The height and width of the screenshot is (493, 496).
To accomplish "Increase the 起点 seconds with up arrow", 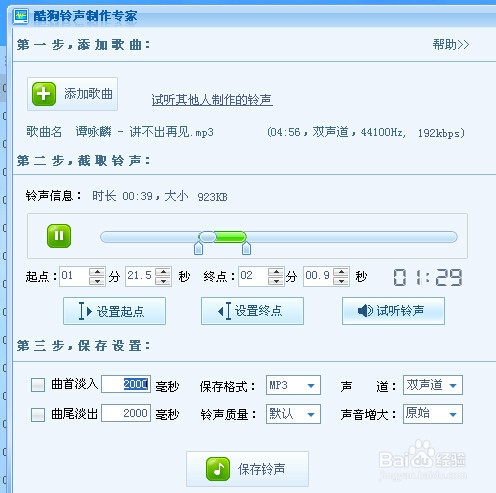I will point(163,272).
